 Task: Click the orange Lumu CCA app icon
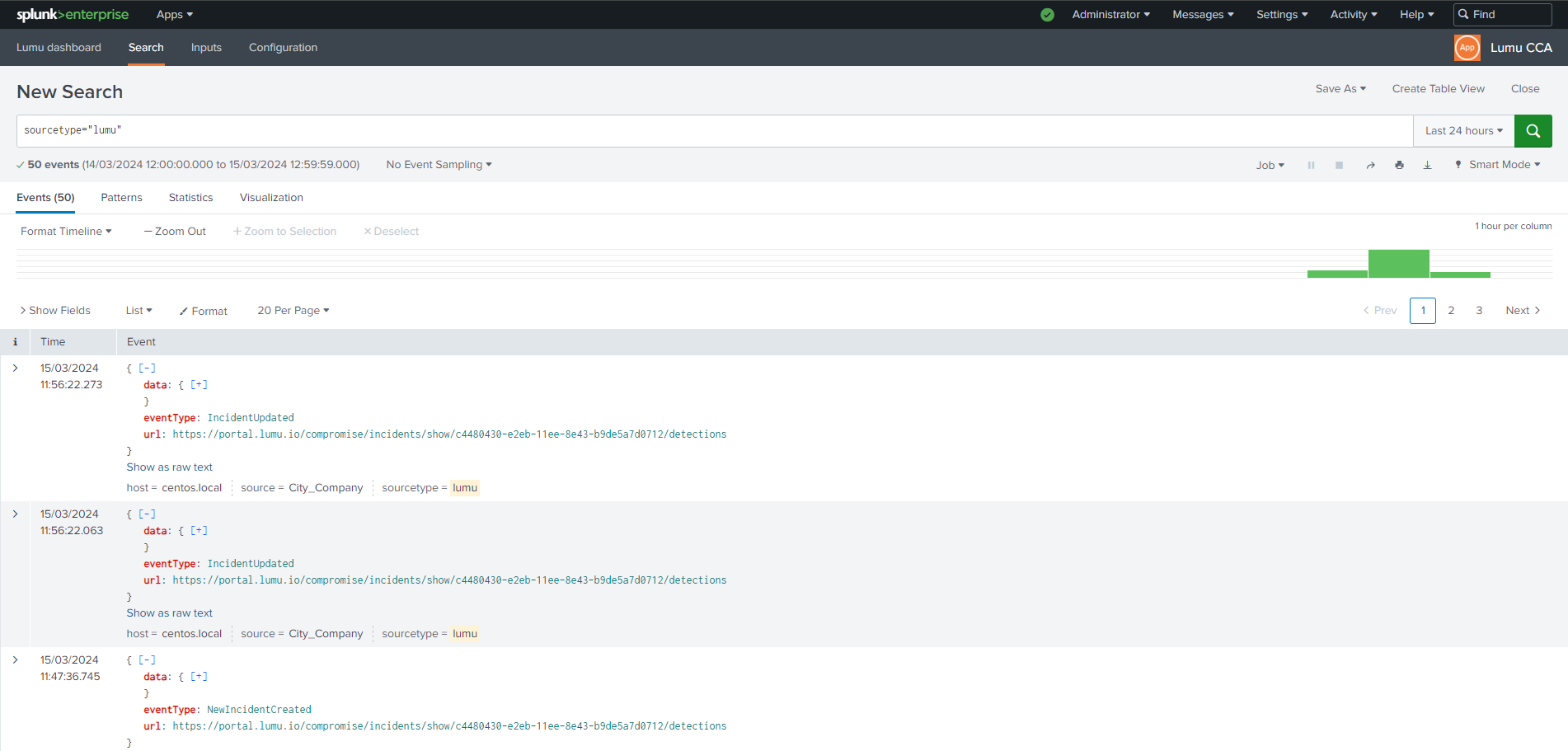point(1467,48)
